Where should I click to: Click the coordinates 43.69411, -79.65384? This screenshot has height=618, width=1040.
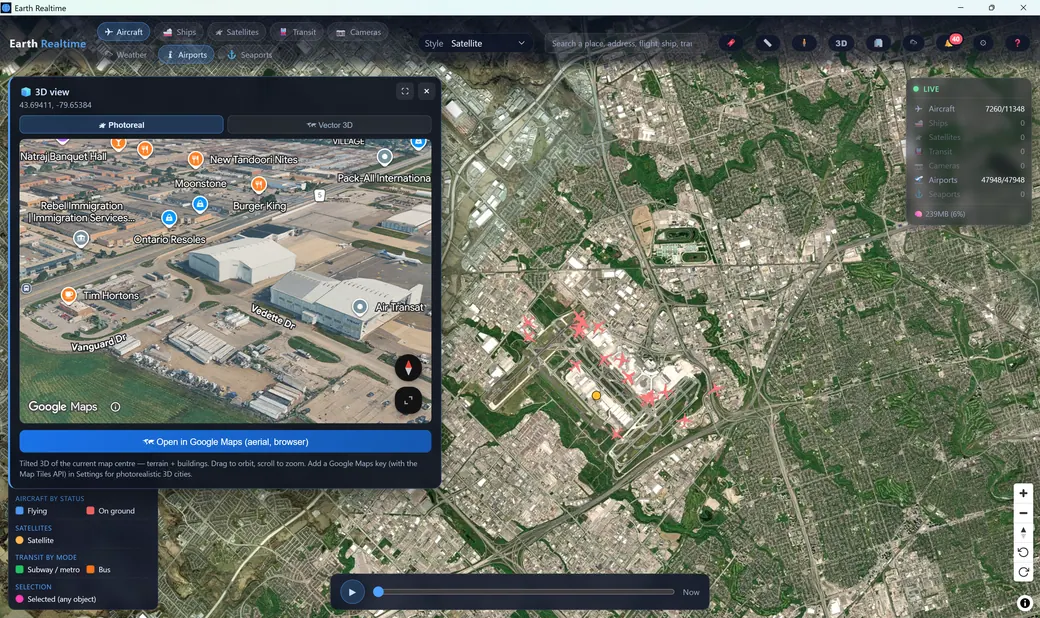[55, 105]
